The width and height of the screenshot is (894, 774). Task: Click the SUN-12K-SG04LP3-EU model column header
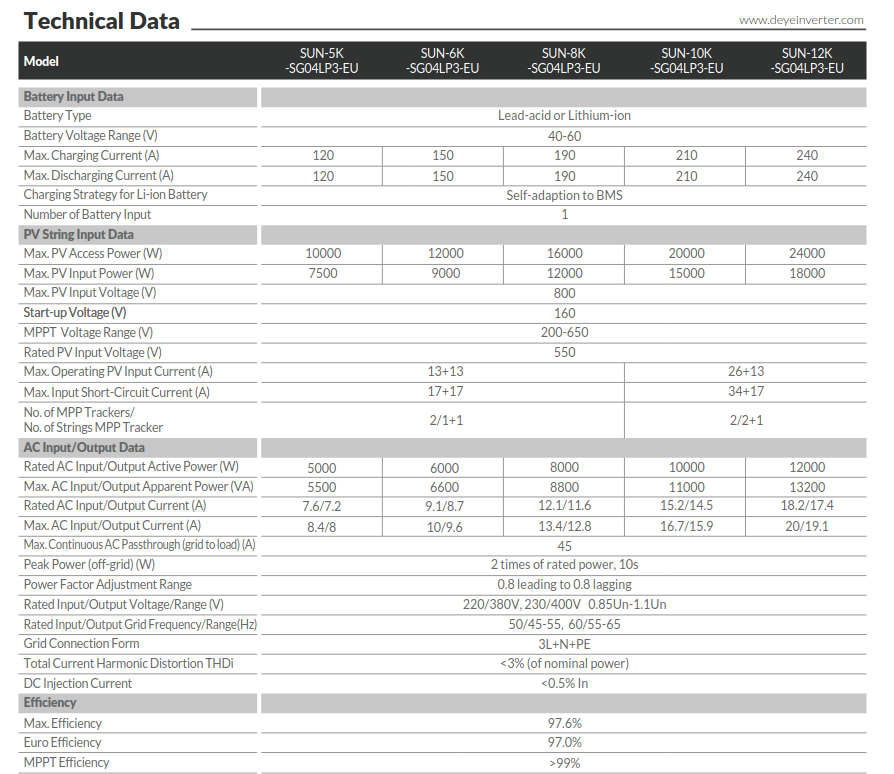(x=807, y=61)
